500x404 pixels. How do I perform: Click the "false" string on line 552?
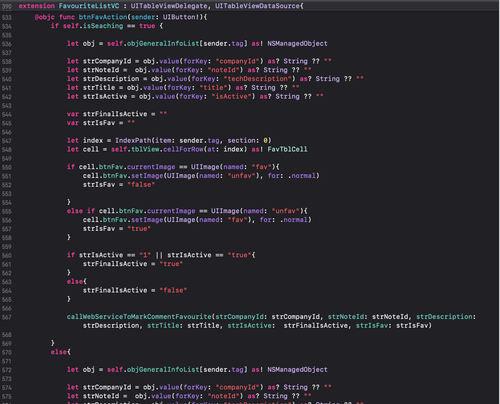pyautogui.click(x=141, y=184)
